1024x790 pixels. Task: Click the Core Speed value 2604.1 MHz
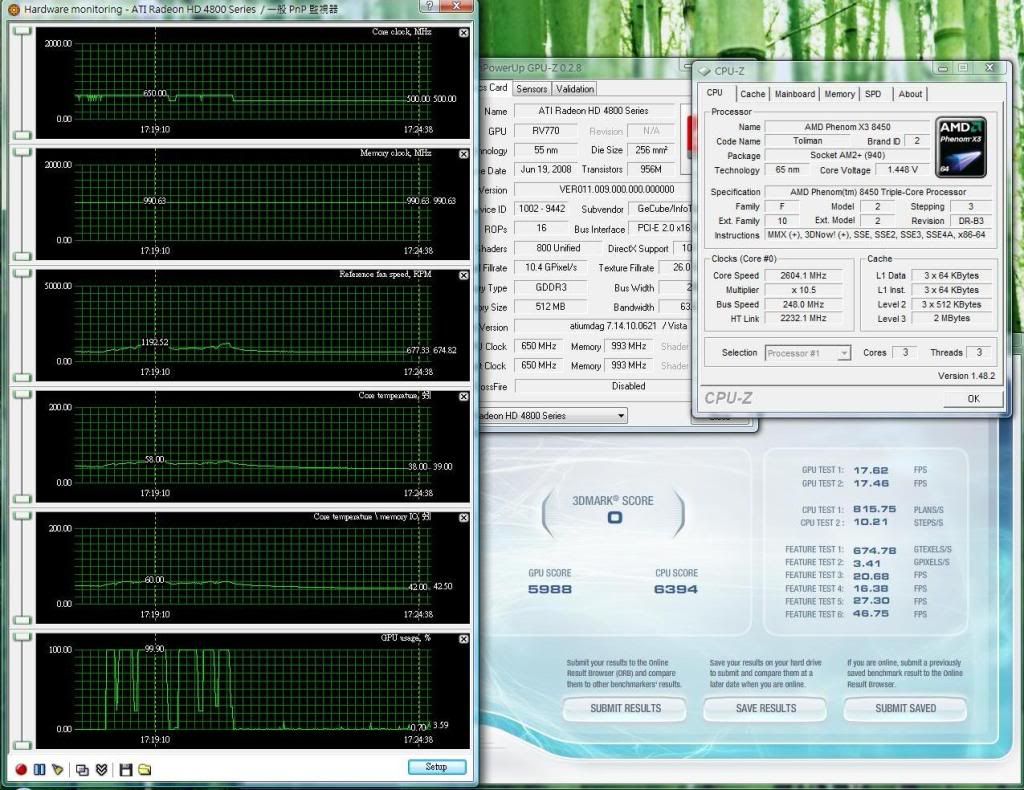(x=803, y=276)
